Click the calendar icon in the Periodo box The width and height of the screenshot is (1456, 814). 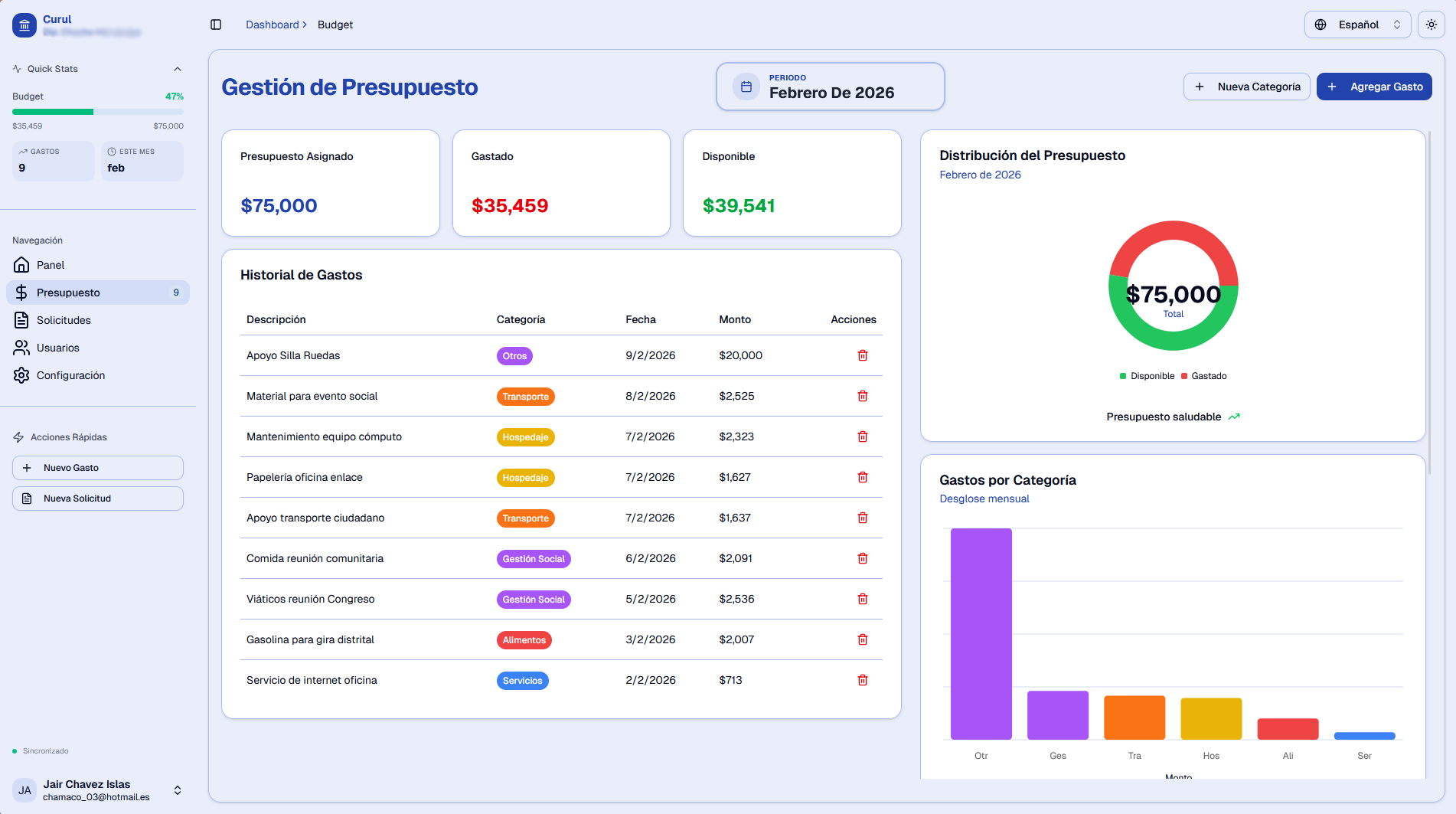coord(746,86)
